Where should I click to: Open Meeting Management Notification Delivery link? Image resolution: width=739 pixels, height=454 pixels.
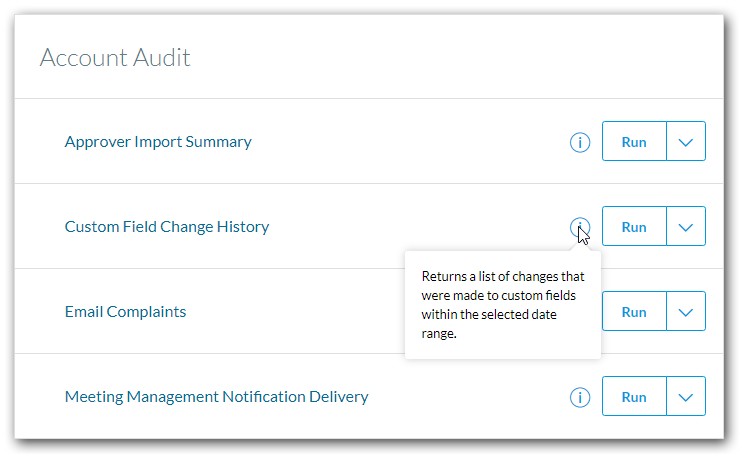click(x=216, y=397)
